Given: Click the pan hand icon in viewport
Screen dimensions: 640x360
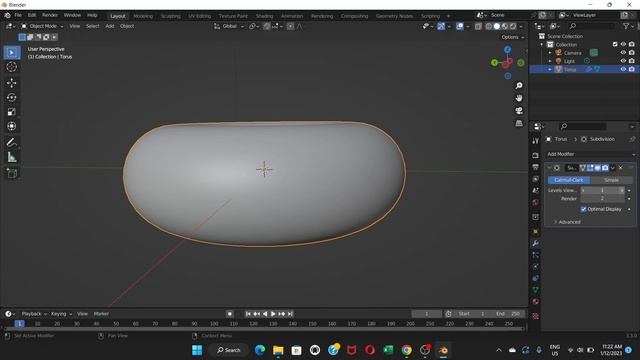Looking at the screenshot, I should point(519,98).
